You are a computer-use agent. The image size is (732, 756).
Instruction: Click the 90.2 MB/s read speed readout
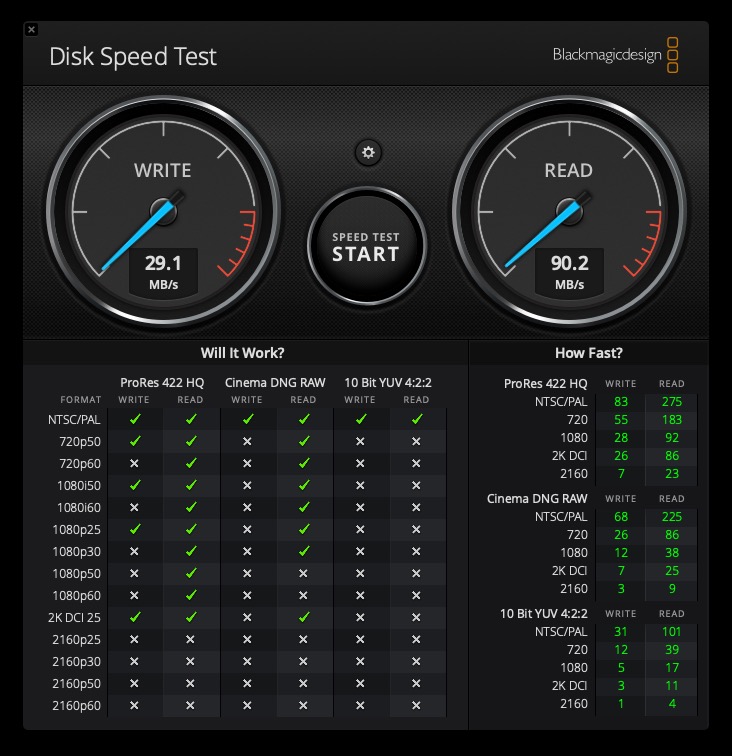point(568,271)
